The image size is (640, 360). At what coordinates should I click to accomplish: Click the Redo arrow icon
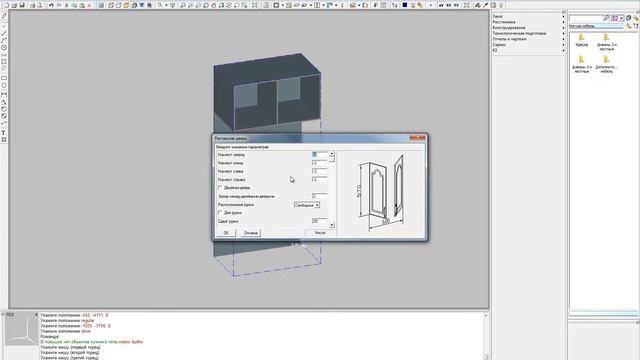(x=59, y=5)
